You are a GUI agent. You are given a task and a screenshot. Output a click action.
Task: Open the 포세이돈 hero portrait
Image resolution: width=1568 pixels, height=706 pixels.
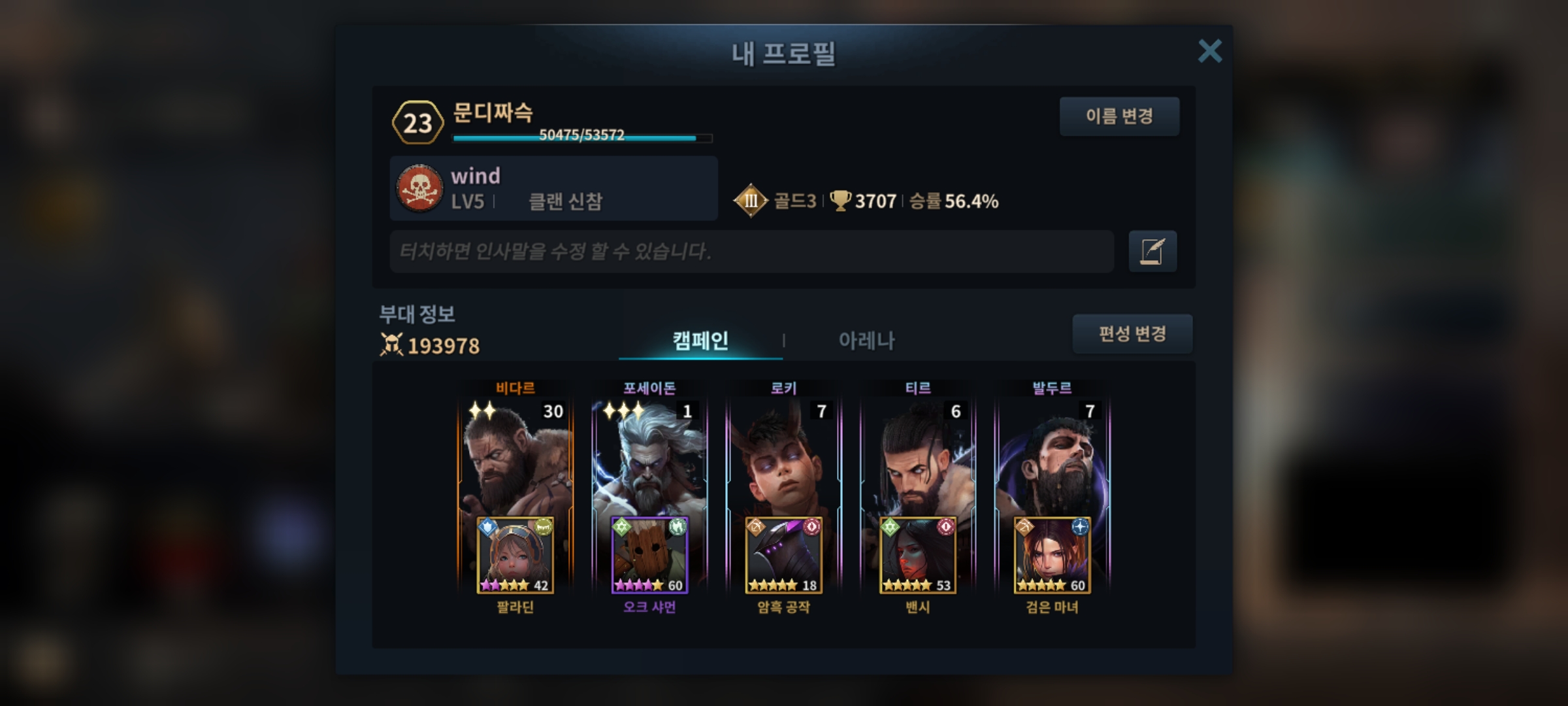649,458
